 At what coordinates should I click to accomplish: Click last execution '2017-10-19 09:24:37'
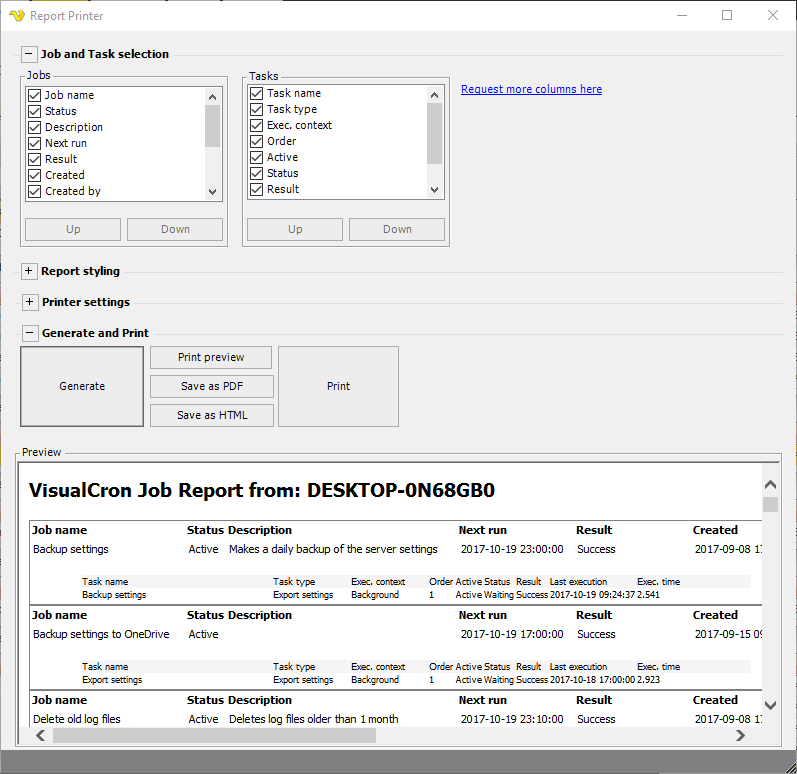point(592,595)
